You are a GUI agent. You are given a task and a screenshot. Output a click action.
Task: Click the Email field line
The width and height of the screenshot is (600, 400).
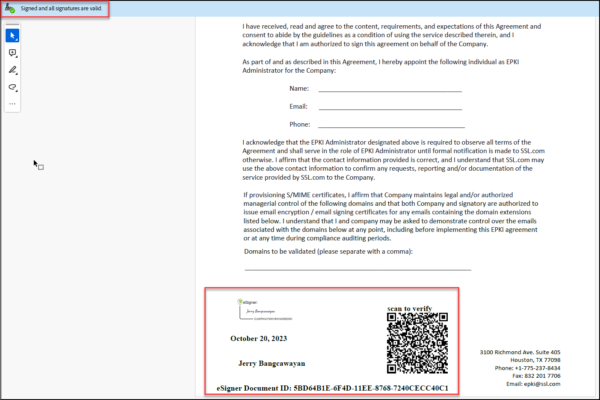click(390, 107)
